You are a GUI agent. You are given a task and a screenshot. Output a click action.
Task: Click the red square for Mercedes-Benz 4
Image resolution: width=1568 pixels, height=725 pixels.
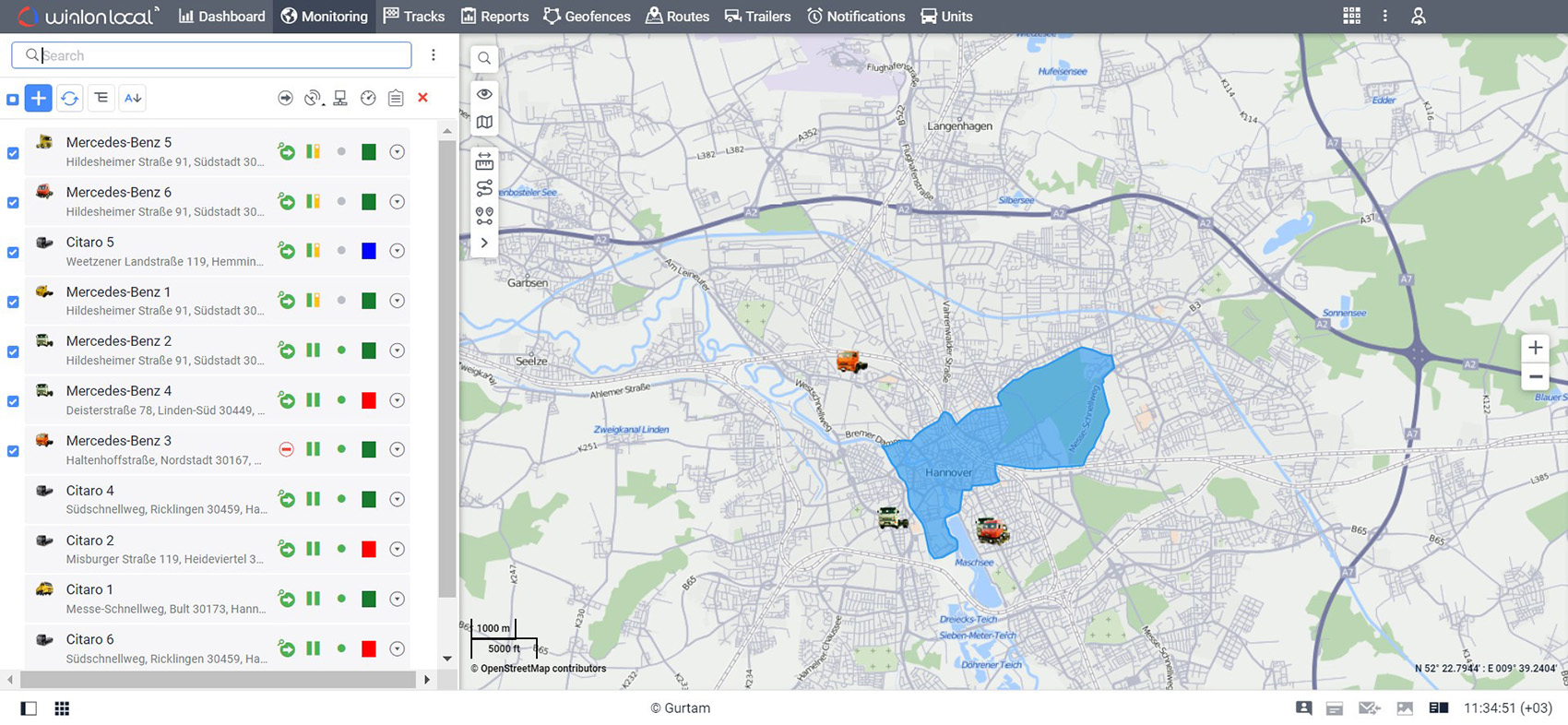pyautogui.click(x=369, y=400)
